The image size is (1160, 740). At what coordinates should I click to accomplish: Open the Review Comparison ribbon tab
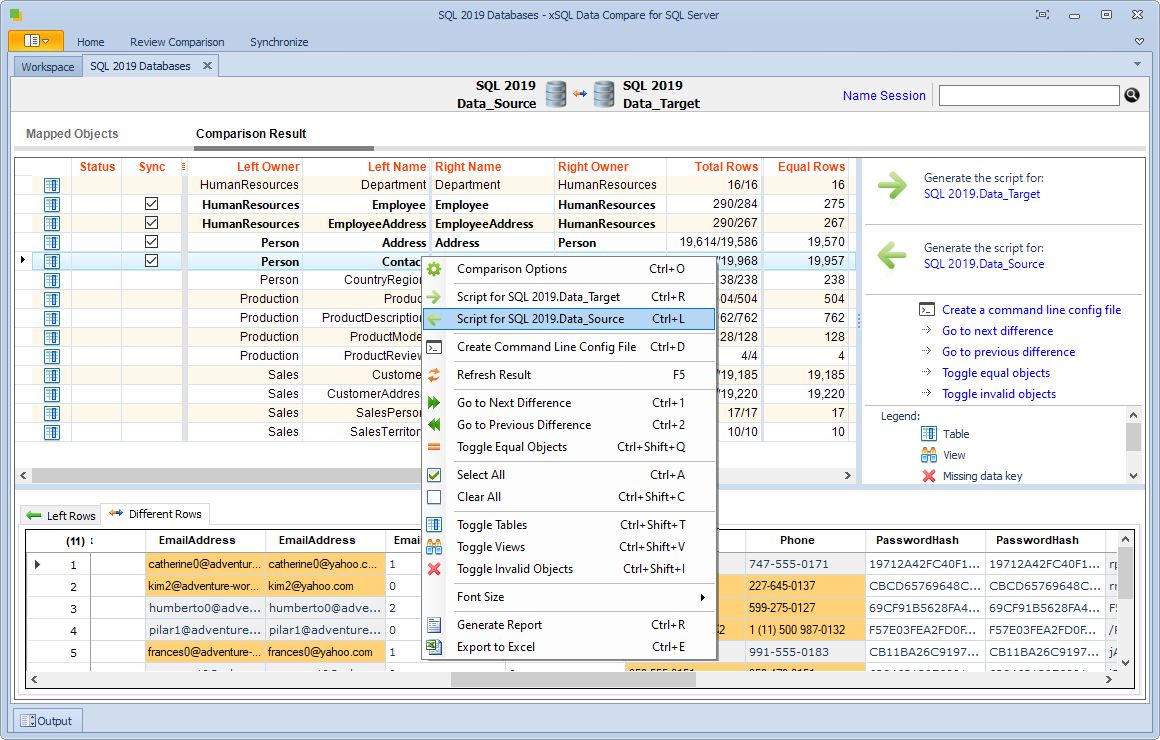(x=177, y=42)
